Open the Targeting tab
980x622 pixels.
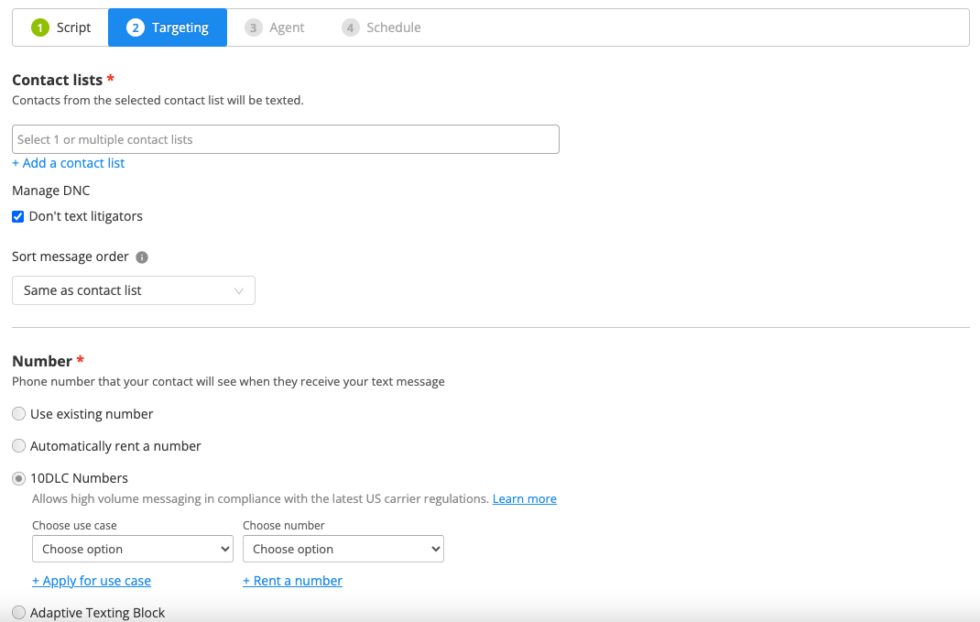click(x=168, y=28)
